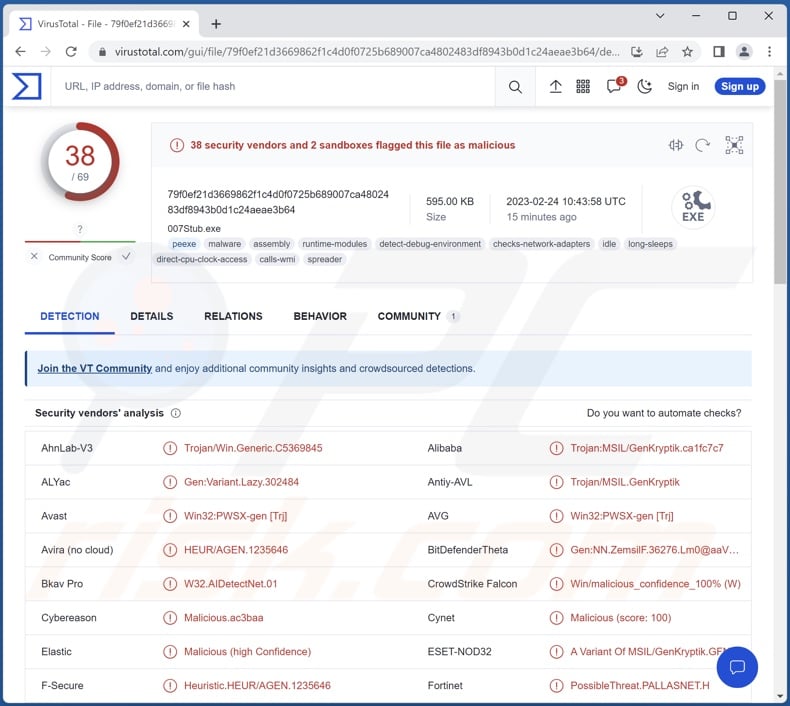Viewport: 790px width, 706px height.
Task: Click the Gen:Variant.Lazy.302484 detection
Action: [x=241, y=482]
